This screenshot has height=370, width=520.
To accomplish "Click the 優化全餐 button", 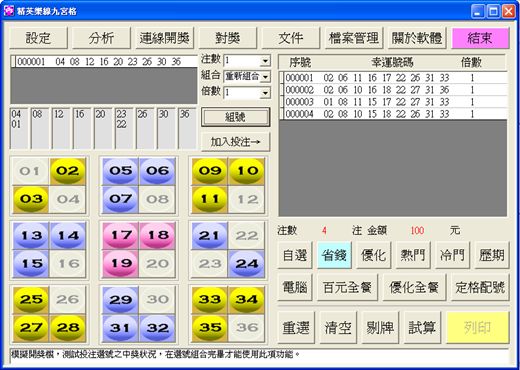I will 414,287.
